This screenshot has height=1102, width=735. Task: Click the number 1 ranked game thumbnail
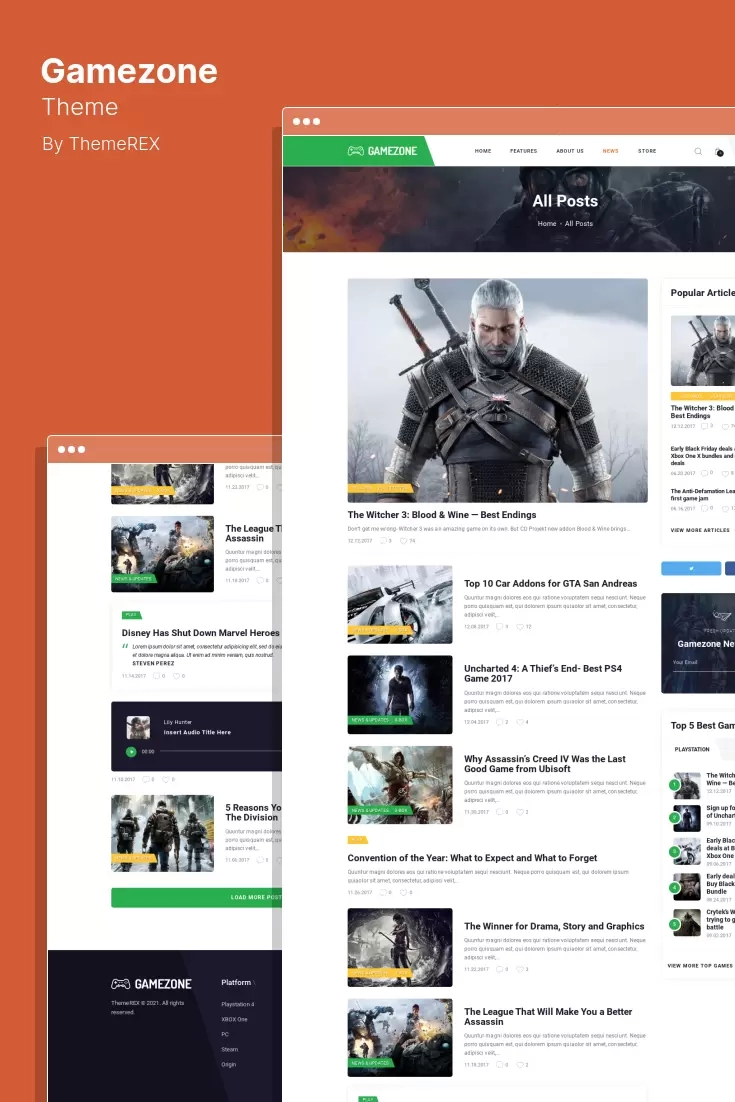pyautogui.click(x=687, y=784)
